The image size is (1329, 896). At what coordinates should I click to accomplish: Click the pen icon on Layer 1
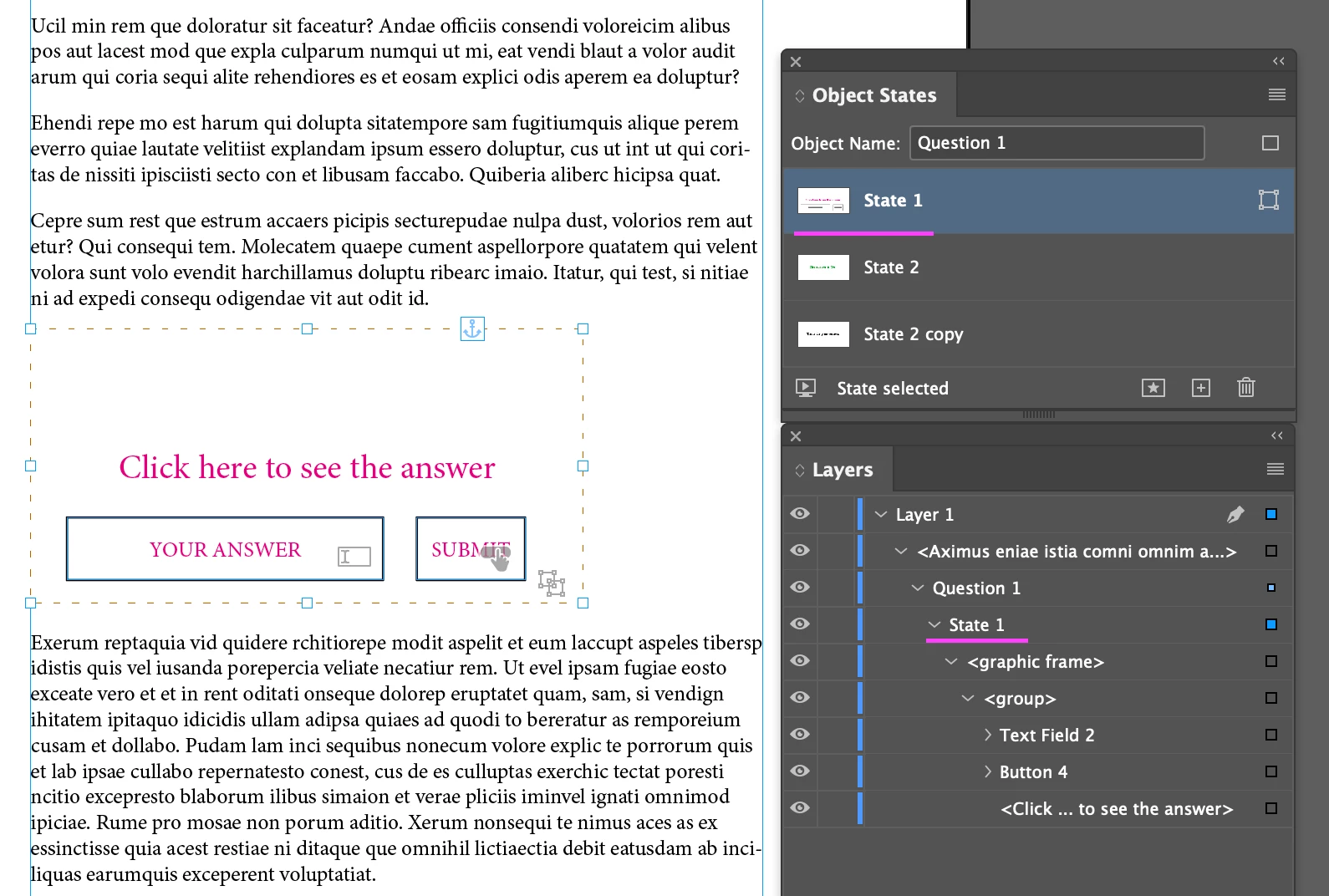point(1235,514)
